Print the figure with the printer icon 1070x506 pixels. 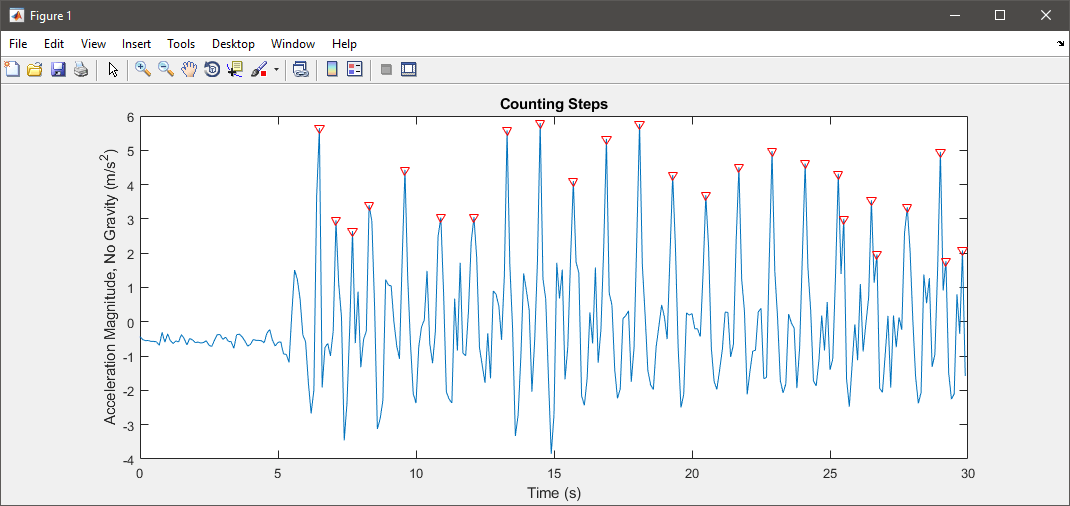click(81, 70)
